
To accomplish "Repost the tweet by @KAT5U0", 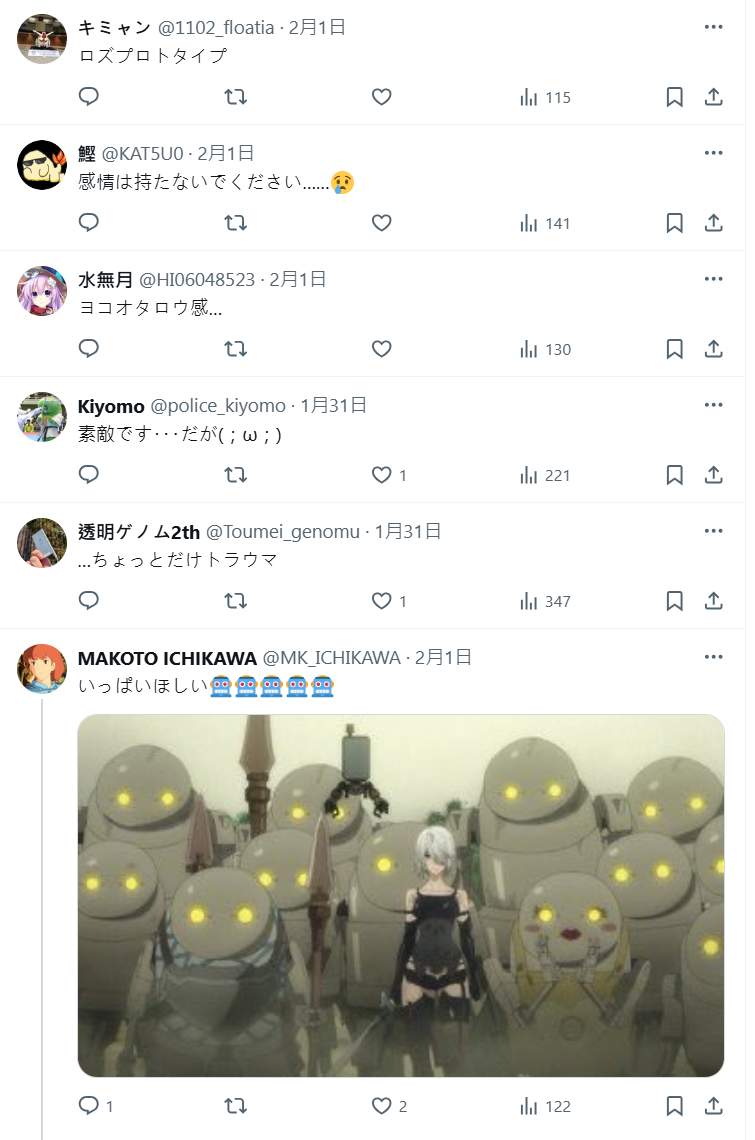I will point(235,222).
